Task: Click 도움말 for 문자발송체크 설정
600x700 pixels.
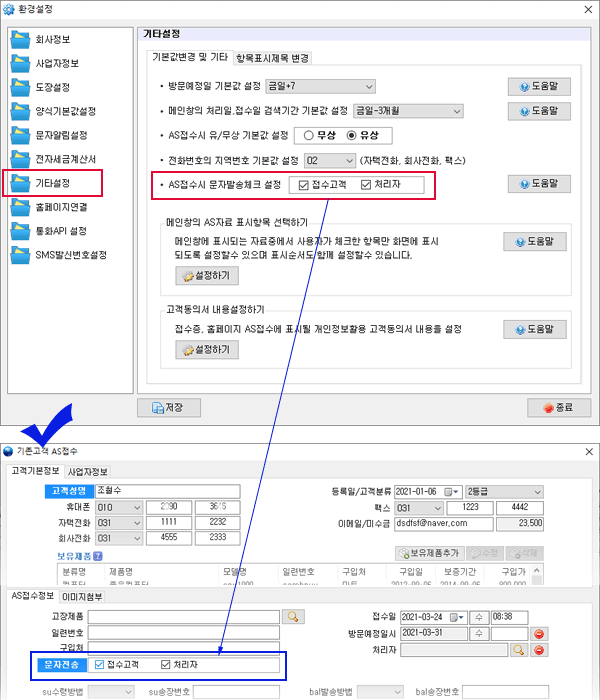Action: pyautogui.click(x=539, y=183)
